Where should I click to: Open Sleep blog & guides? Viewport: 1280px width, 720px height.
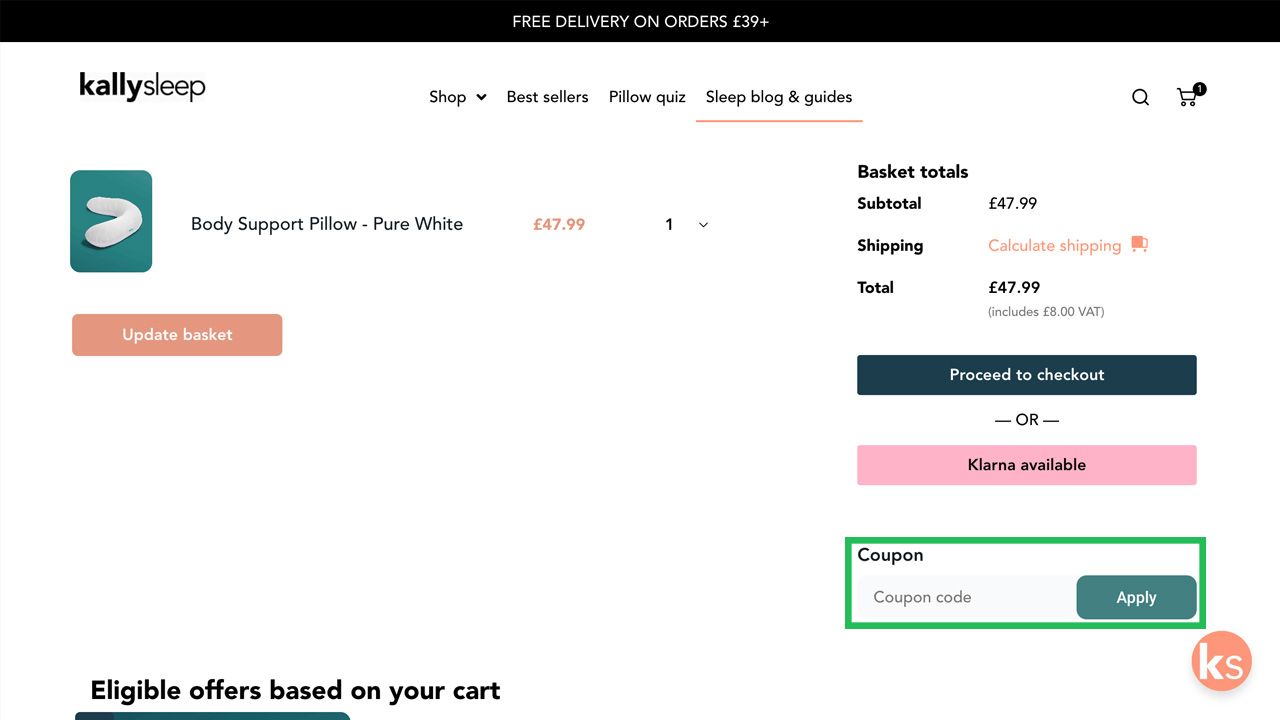point(779,97)
